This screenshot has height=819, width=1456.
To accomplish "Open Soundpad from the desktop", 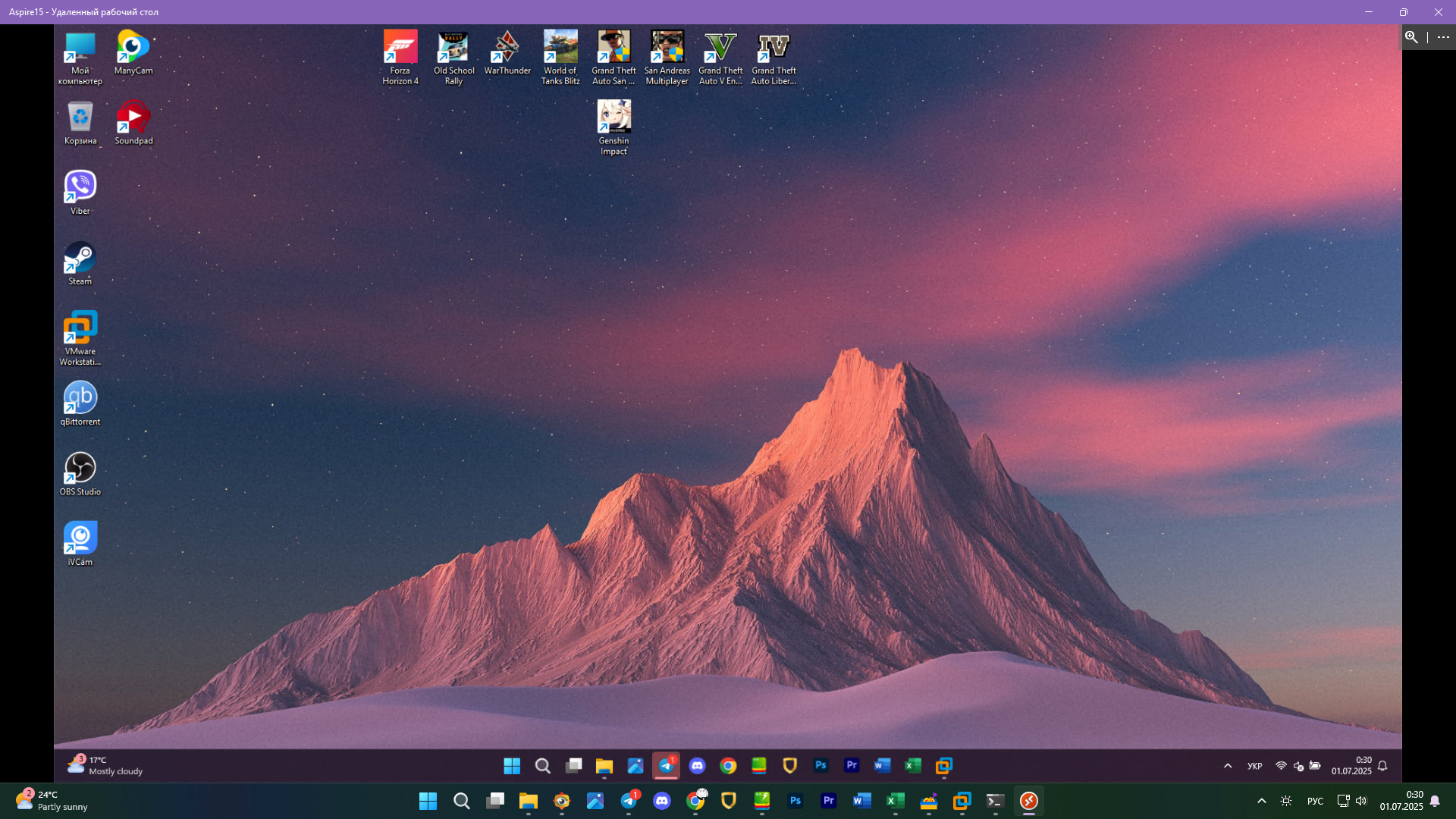I will 133,121.
